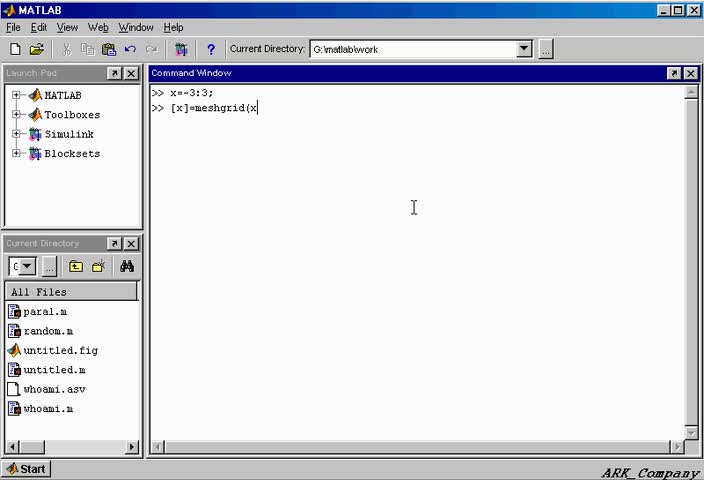Close the Launch Pad panel
The width and height of the screenshot is (704, 480).
click(x=131, y=73)
